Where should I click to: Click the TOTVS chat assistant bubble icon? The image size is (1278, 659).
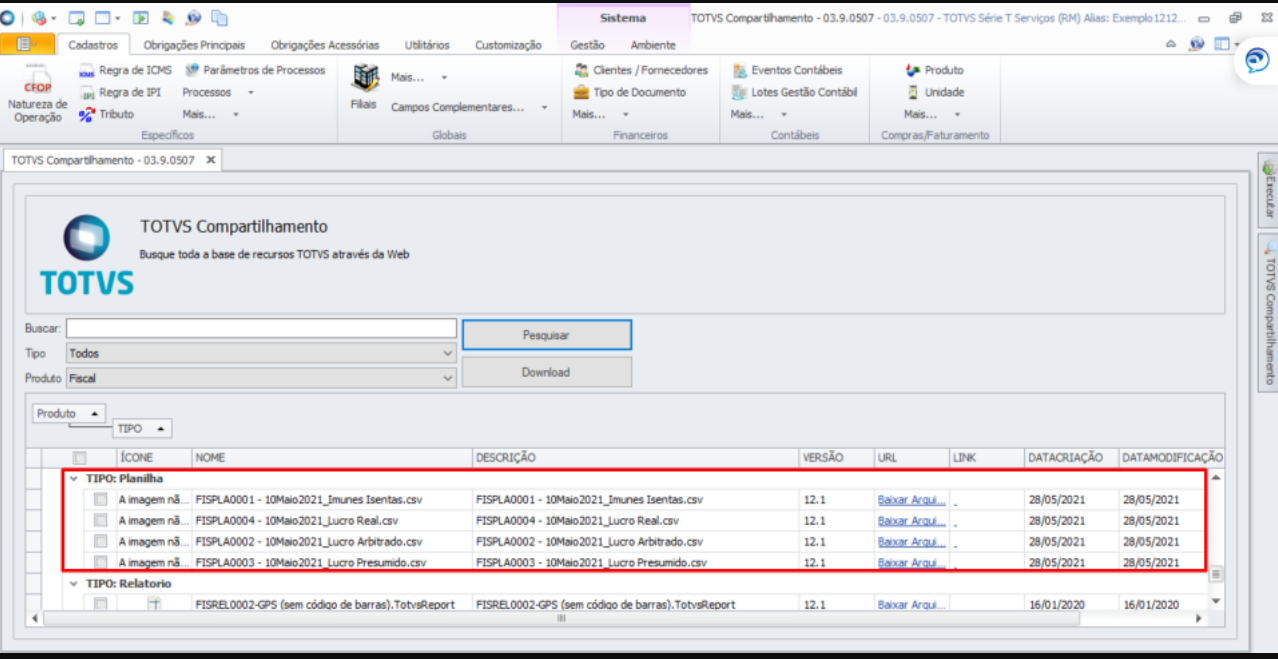(1256, 62)
